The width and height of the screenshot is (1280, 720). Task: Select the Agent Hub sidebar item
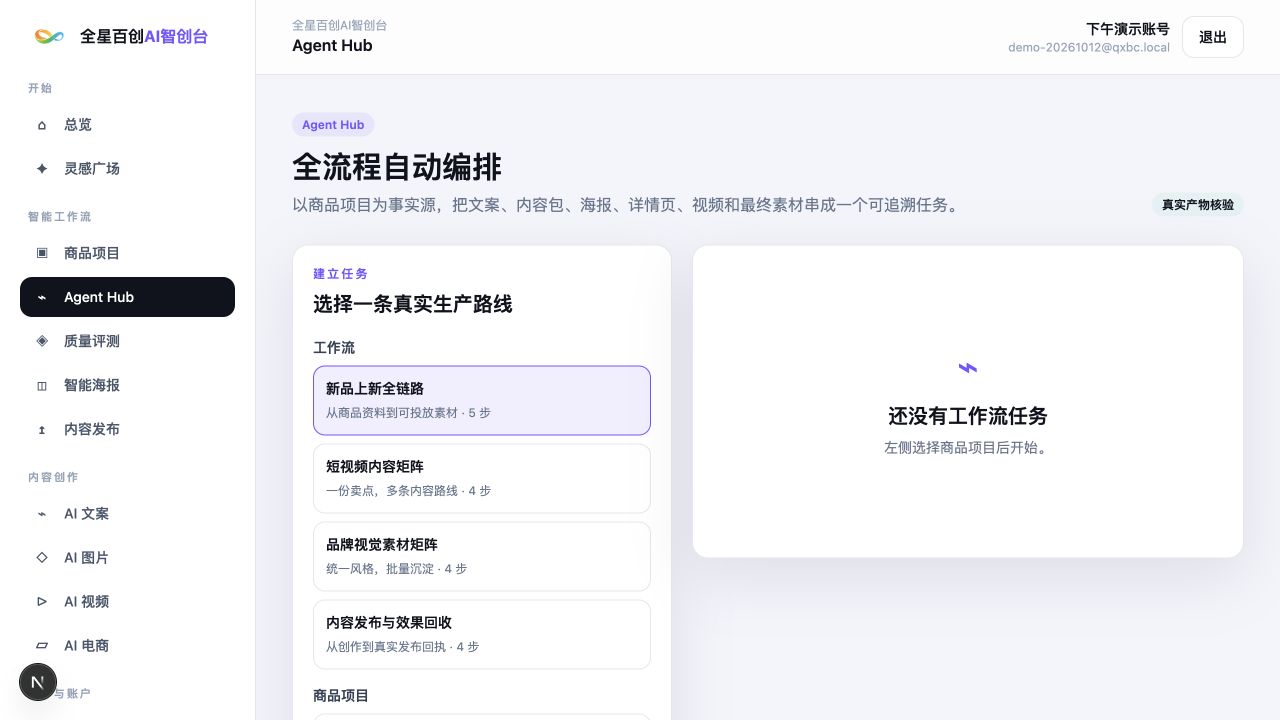click(x=127, y=297)
